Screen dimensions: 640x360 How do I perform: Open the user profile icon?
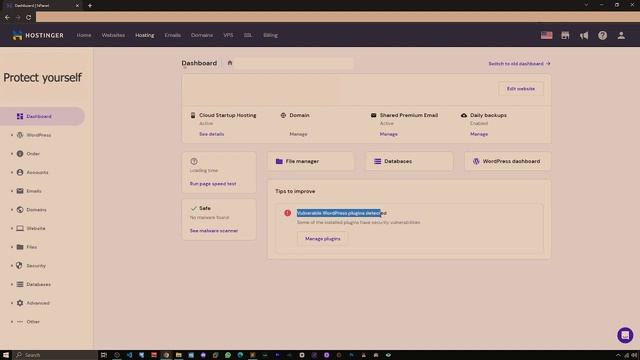[621, 36]
